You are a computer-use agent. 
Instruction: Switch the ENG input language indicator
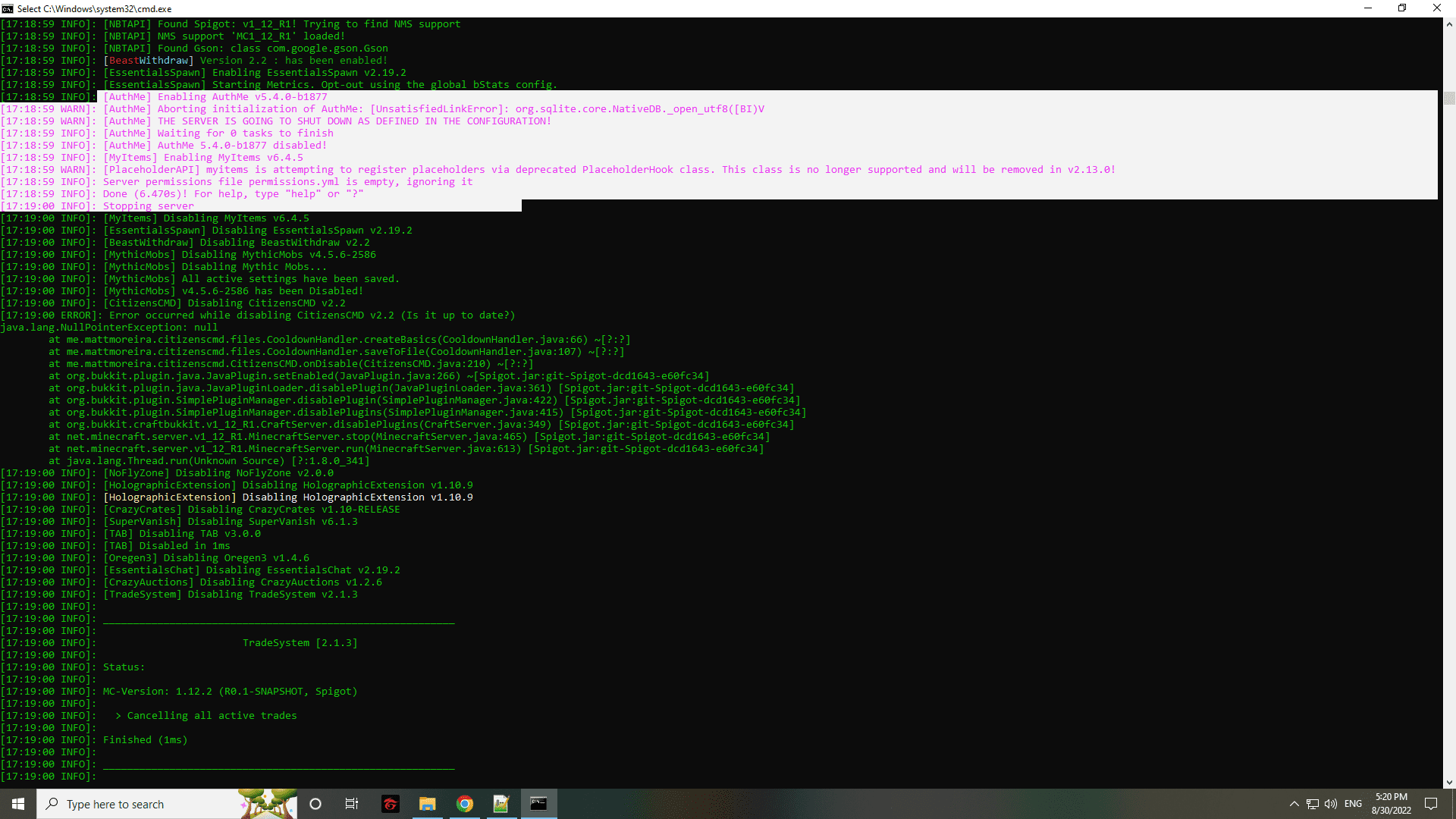pos(1353,804)
